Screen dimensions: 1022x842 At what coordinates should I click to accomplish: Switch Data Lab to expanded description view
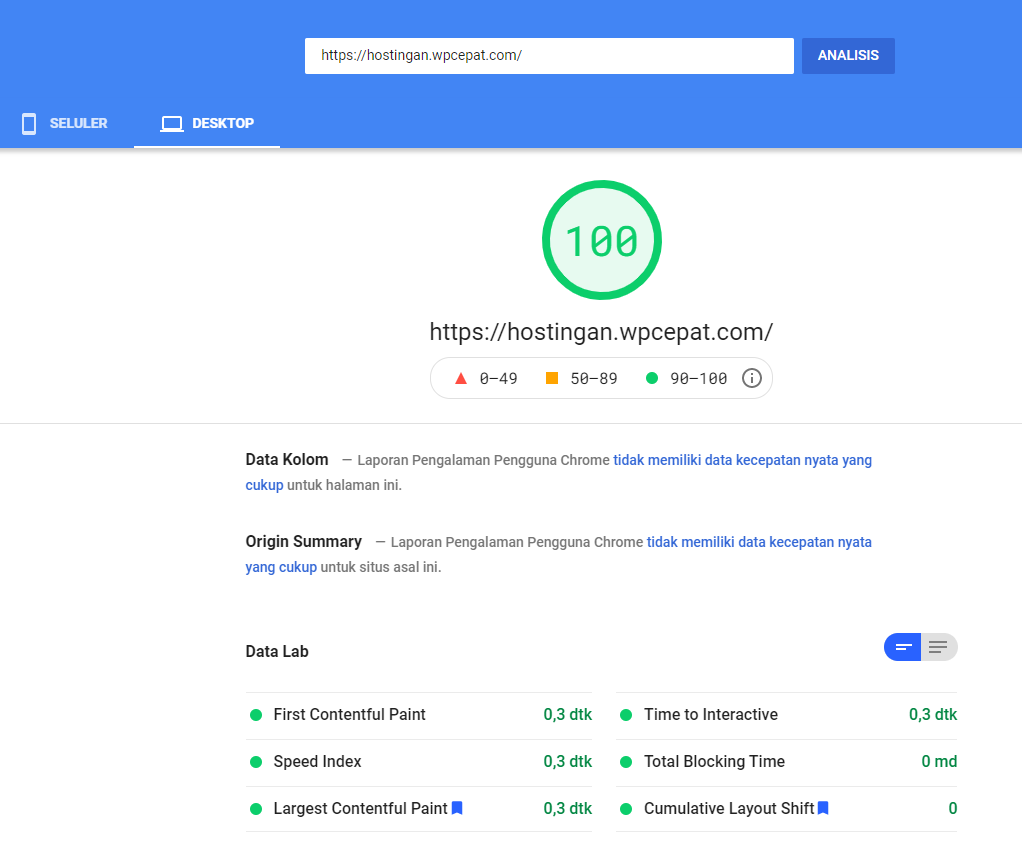point(938,647)
